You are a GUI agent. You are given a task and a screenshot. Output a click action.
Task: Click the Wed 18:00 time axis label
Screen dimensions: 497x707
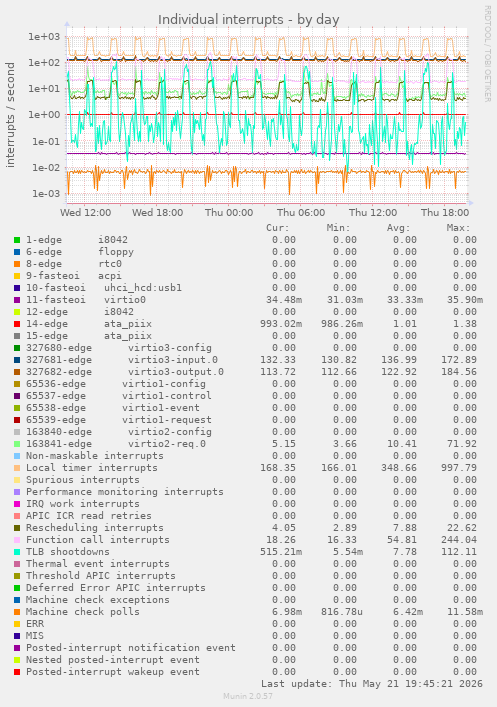pos(157,212)
